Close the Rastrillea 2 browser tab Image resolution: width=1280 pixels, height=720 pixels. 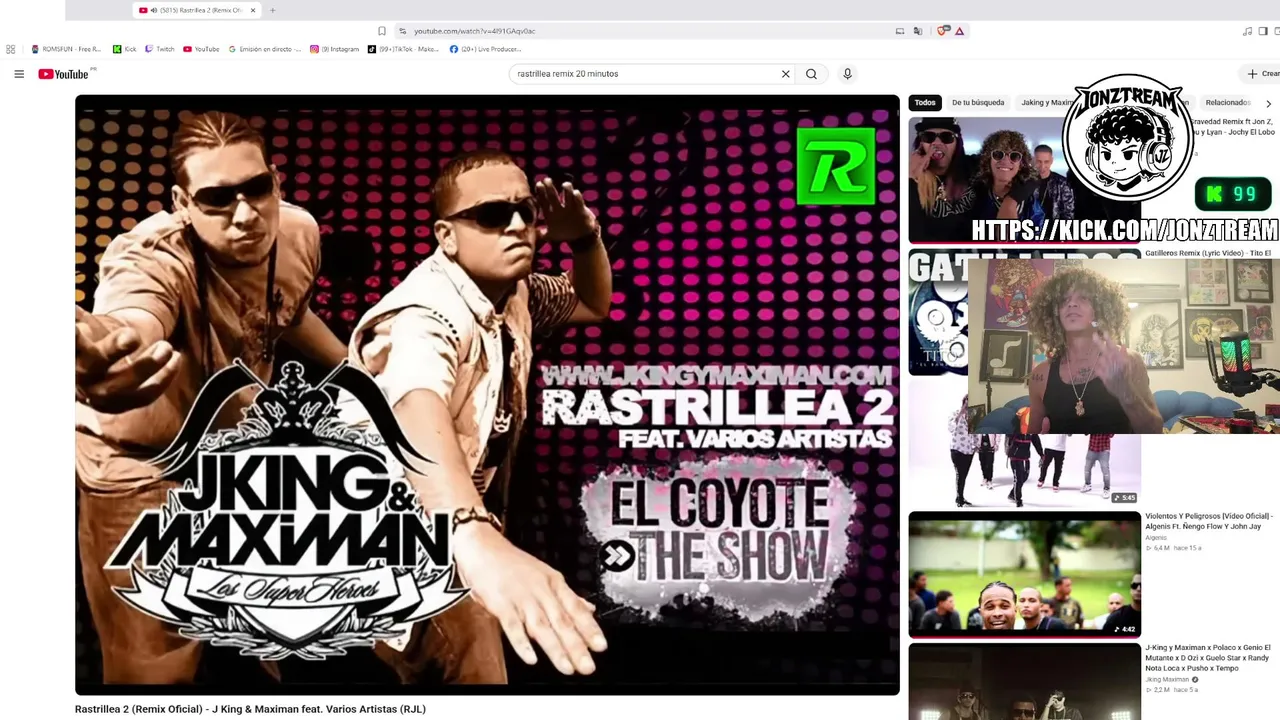(253, 10)
